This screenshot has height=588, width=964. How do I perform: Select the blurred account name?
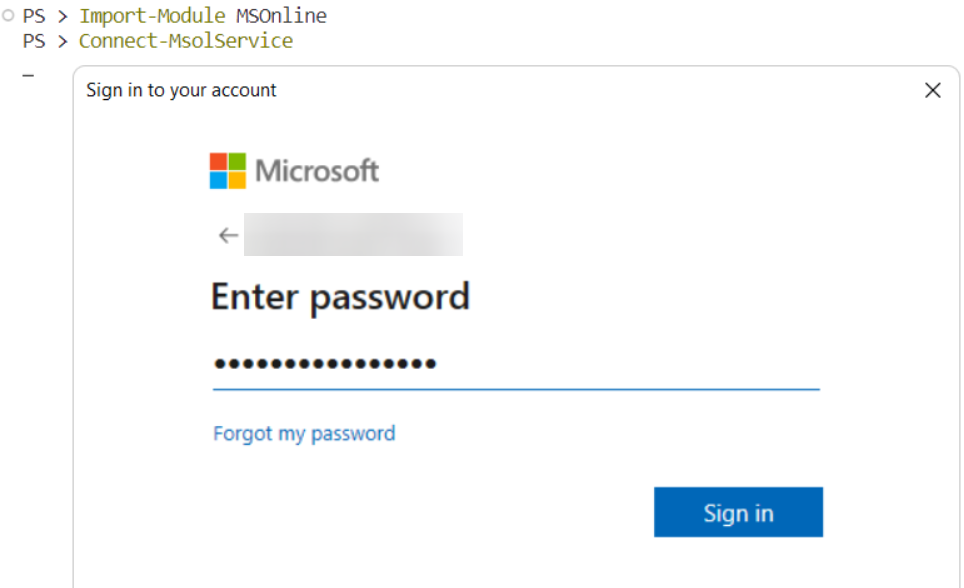click(354, 234)
